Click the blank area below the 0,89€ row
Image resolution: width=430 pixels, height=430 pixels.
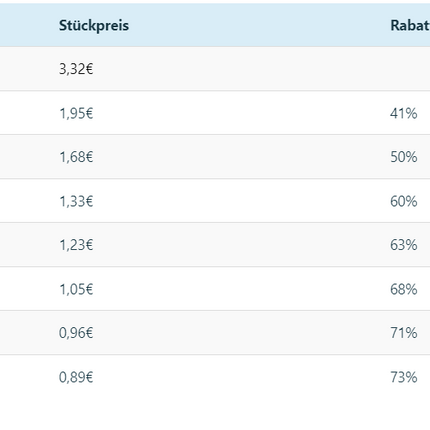pos(215,414)
